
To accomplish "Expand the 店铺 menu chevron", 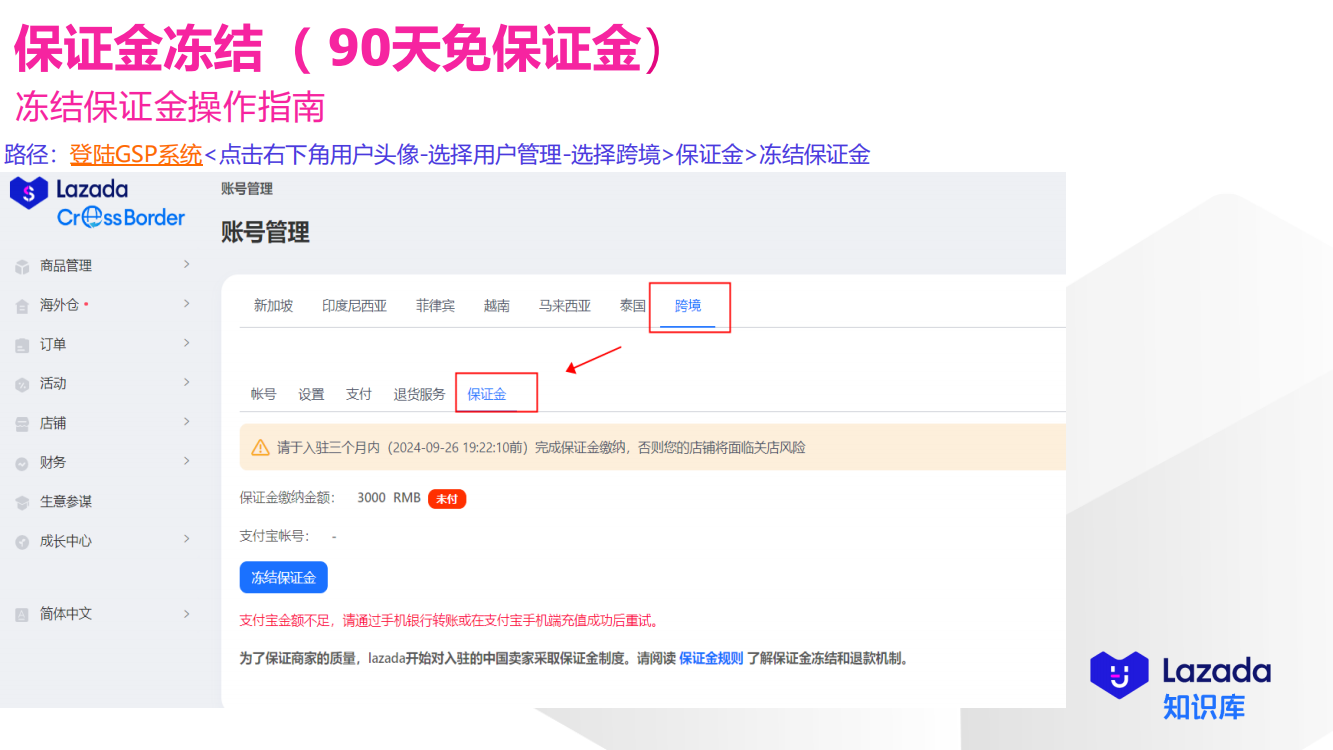I will click(186, 422).
